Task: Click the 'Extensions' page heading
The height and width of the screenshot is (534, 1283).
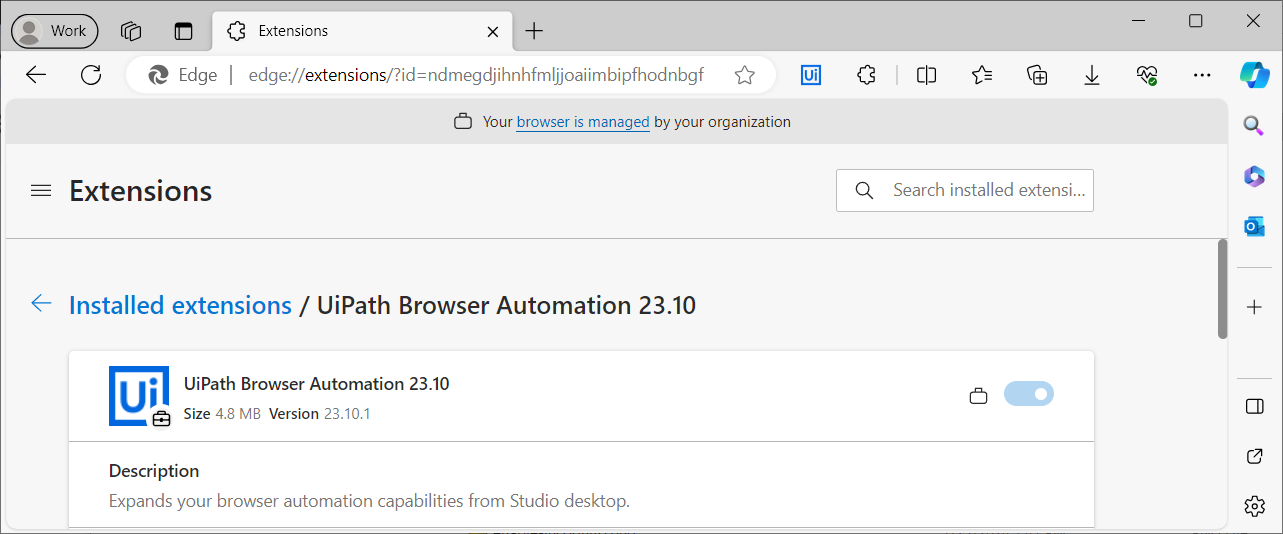Action: coord(141,190)
